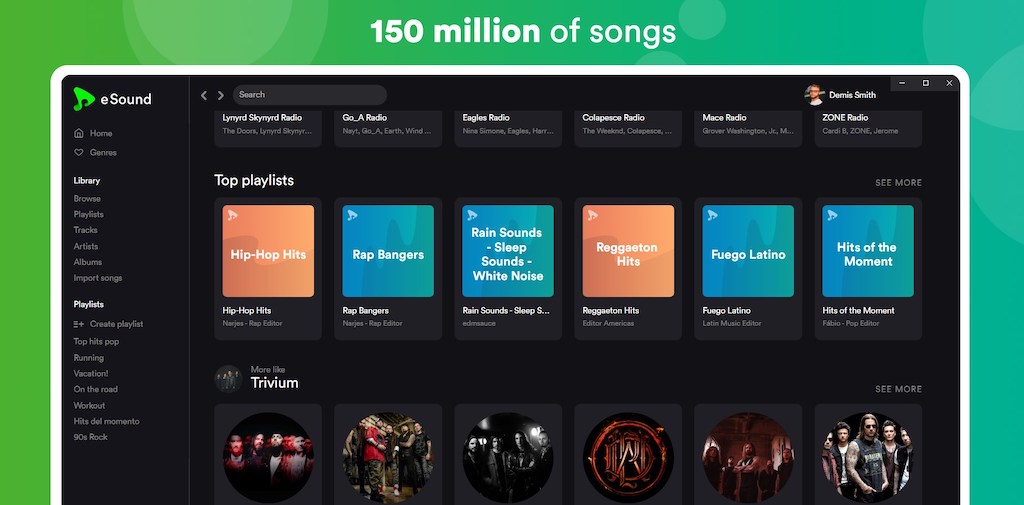Image resolution: width=1024 pixels, height=505 pixels.
Task: Click the eSound logo icon
Action: [84, 99]
